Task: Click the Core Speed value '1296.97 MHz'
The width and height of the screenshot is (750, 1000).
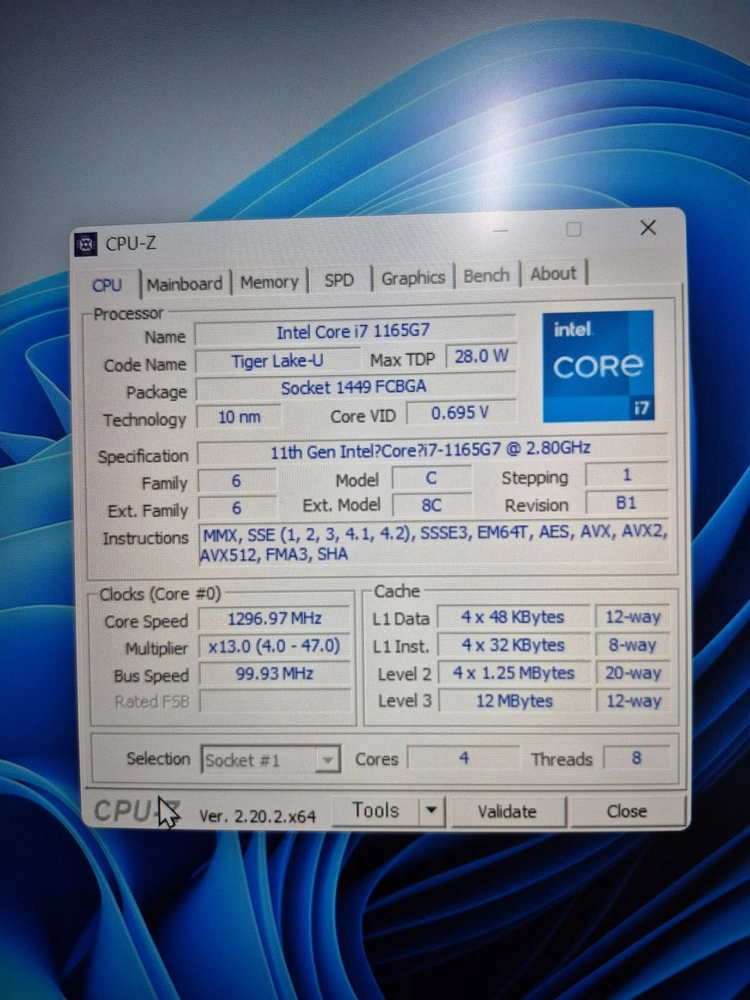Action: pyautogui.click(x=275, y=619)
